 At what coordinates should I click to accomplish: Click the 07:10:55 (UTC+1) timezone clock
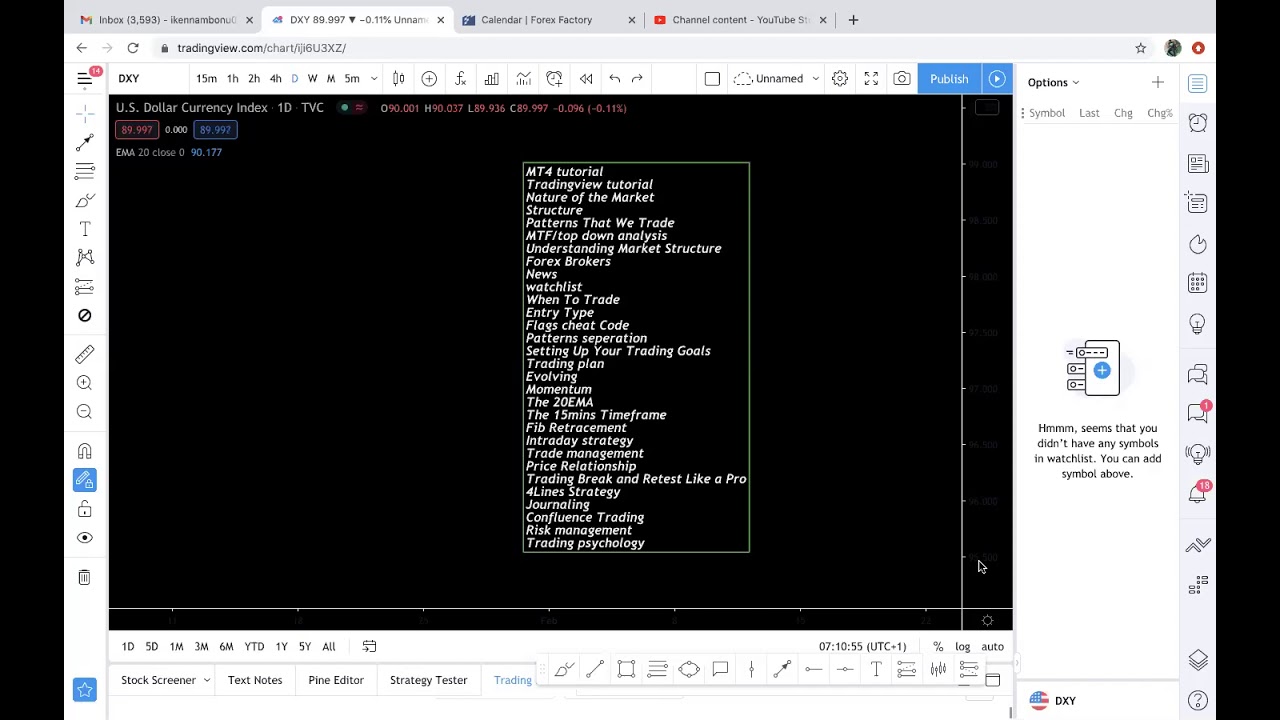(862, 647)
